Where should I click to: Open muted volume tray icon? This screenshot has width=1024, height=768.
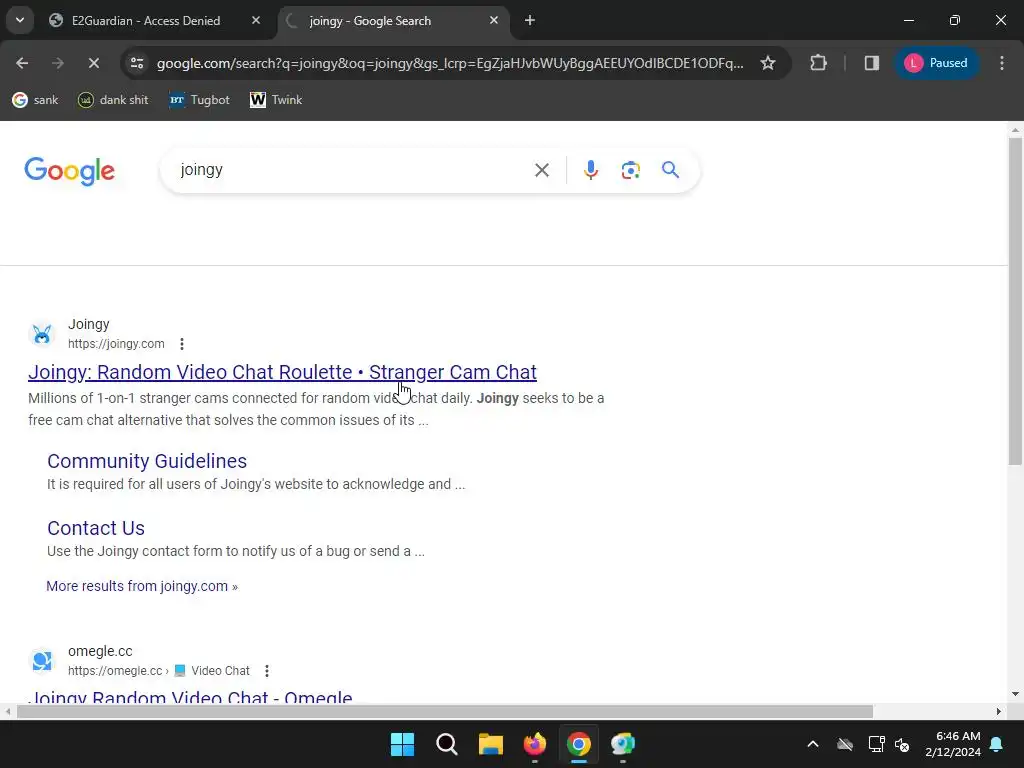coord(903,744)
